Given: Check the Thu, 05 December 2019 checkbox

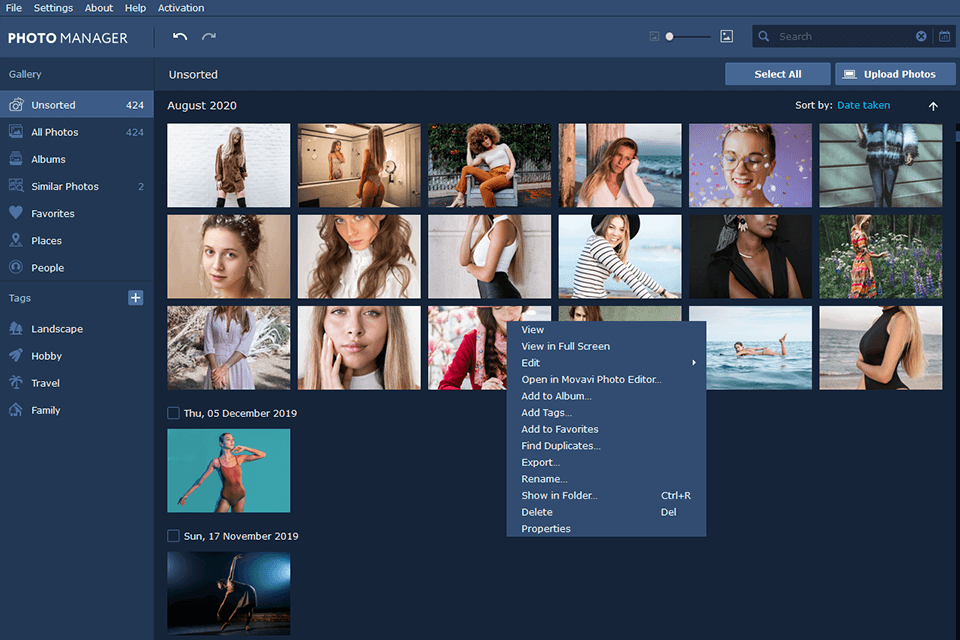Looking at the screenshot, I should pos(174,413).
